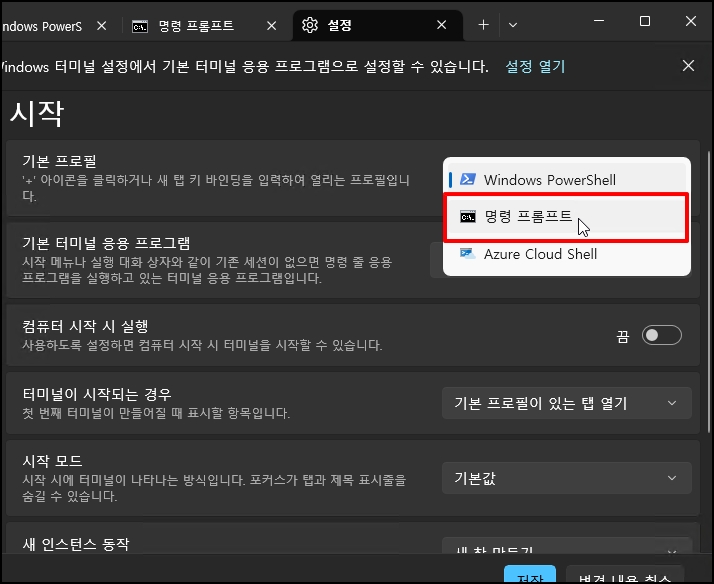This screenshot has height=584, width=714.
Task: Click the 새 인스턴스 동작 title
Action: click(76, 544)
